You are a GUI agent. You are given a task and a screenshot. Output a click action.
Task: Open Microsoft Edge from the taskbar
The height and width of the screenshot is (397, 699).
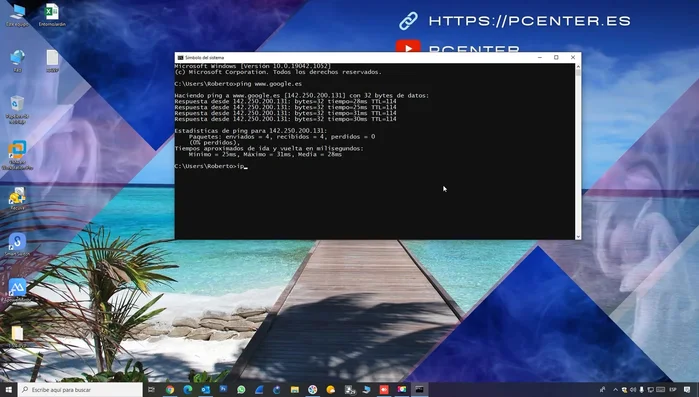(x=188, y=389)
